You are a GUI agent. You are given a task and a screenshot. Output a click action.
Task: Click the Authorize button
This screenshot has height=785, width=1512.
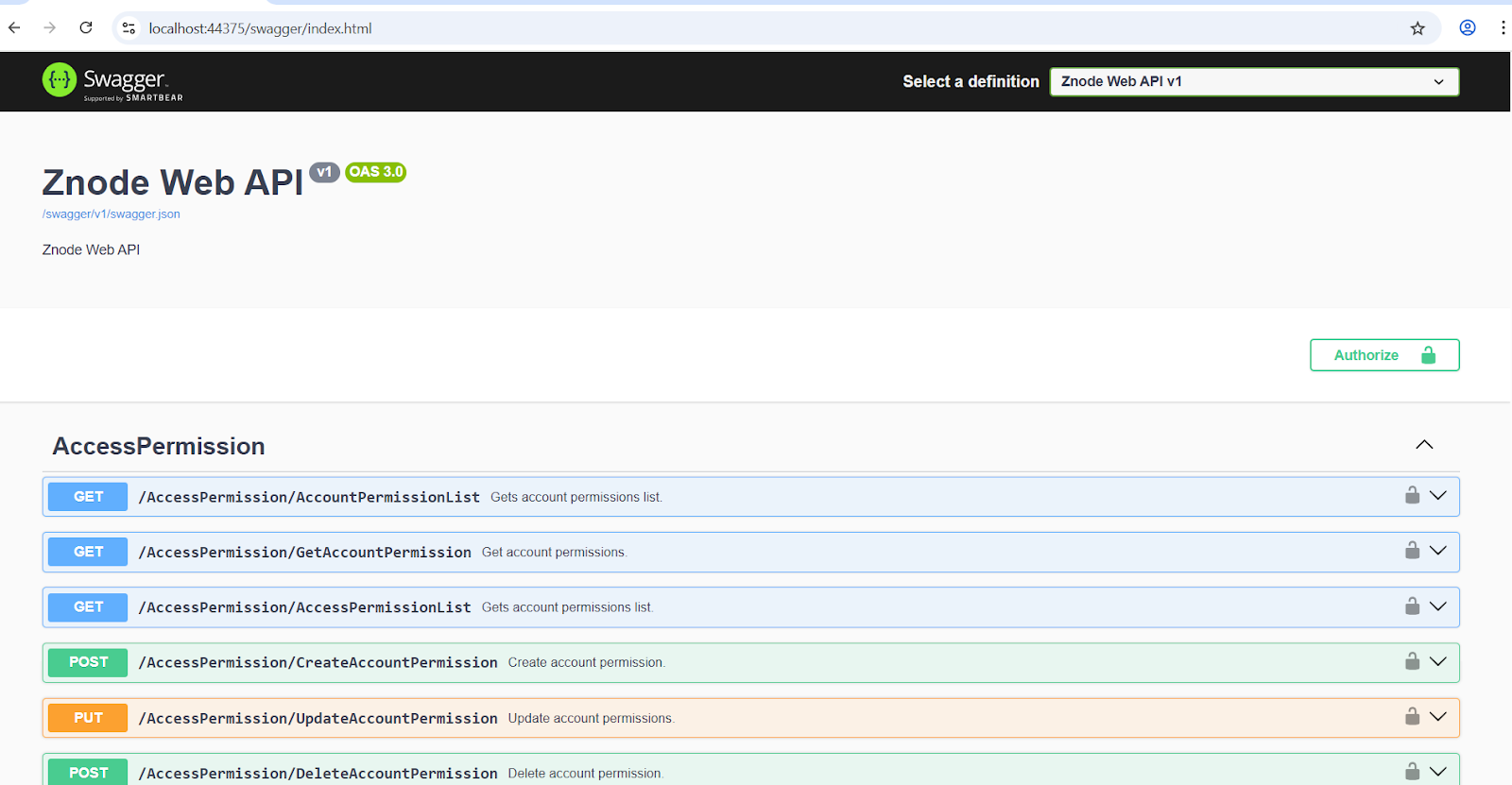(x=1384, y=355)
